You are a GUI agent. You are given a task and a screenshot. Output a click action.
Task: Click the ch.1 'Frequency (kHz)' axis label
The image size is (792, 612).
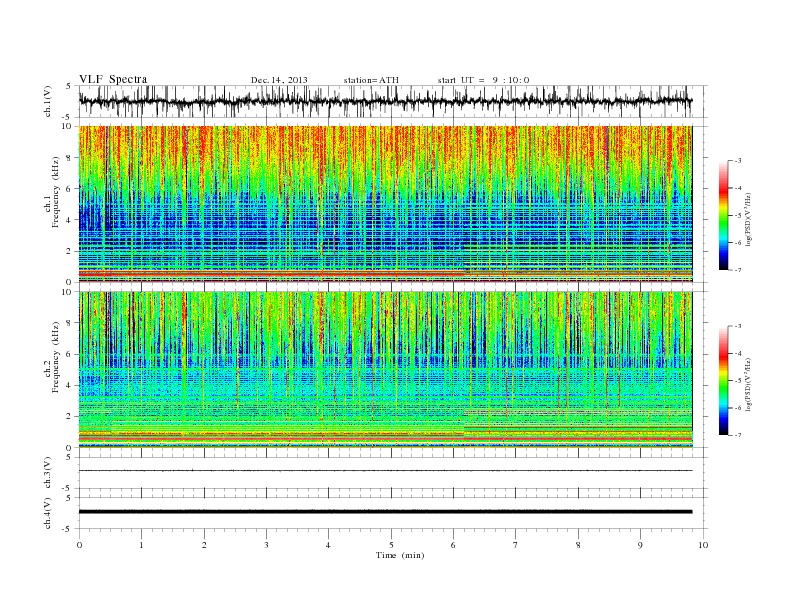pyautogui.click(x=56, y=192)
